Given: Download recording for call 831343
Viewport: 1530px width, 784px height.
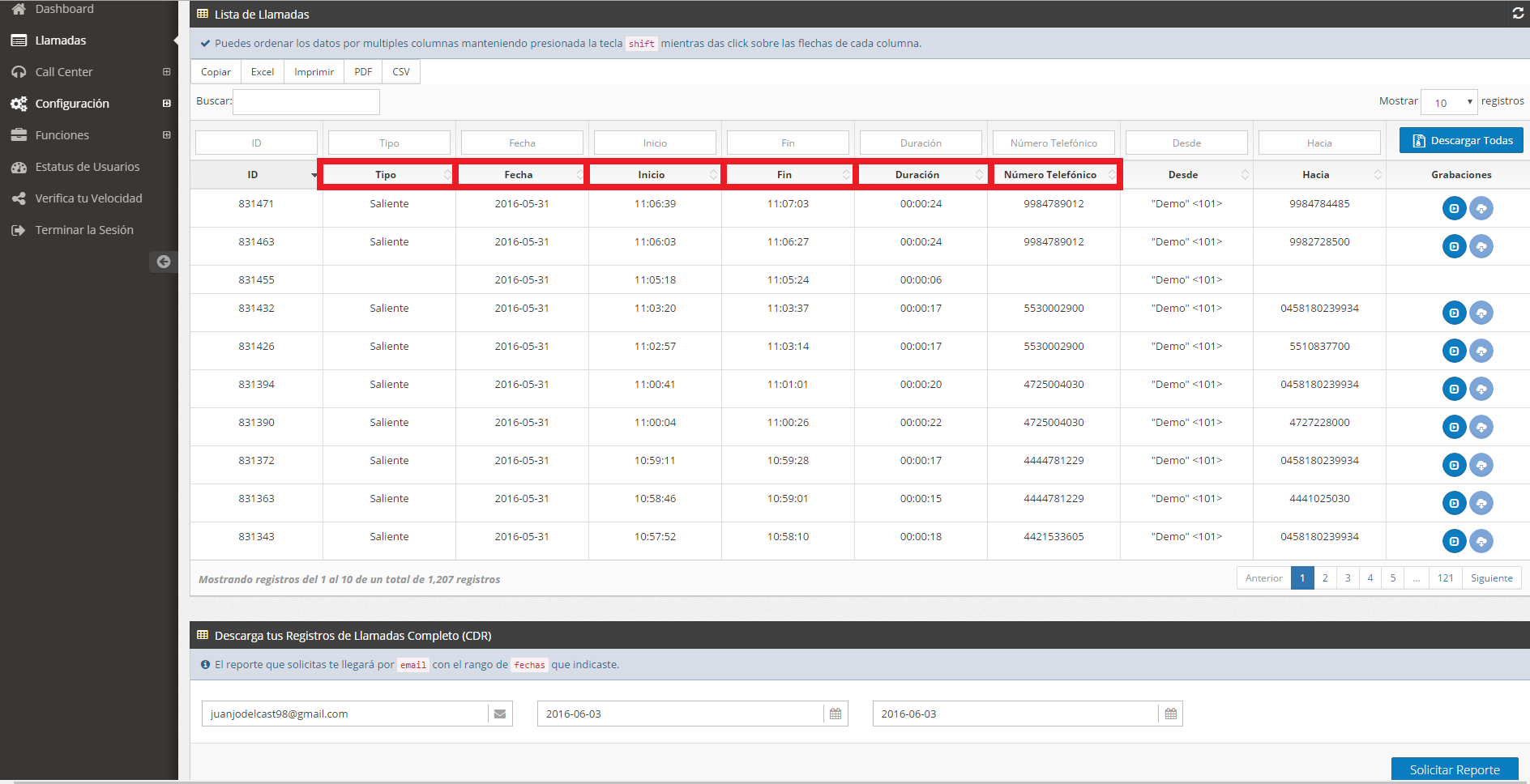Looking at the screenshot, I should pos(1481,541).
